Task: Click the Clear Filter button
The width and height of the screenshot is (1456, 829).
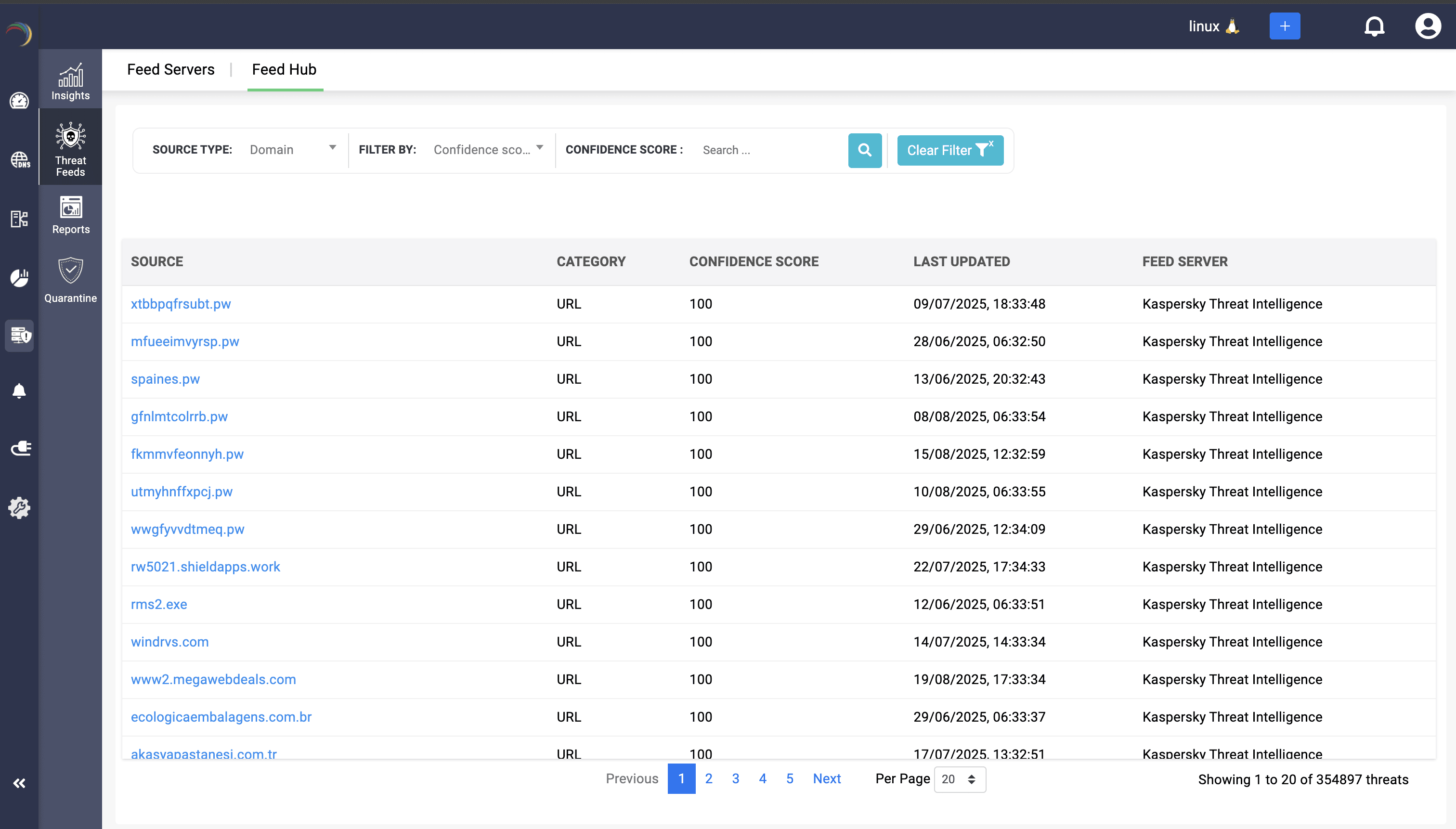Action: tap(950, 150)
